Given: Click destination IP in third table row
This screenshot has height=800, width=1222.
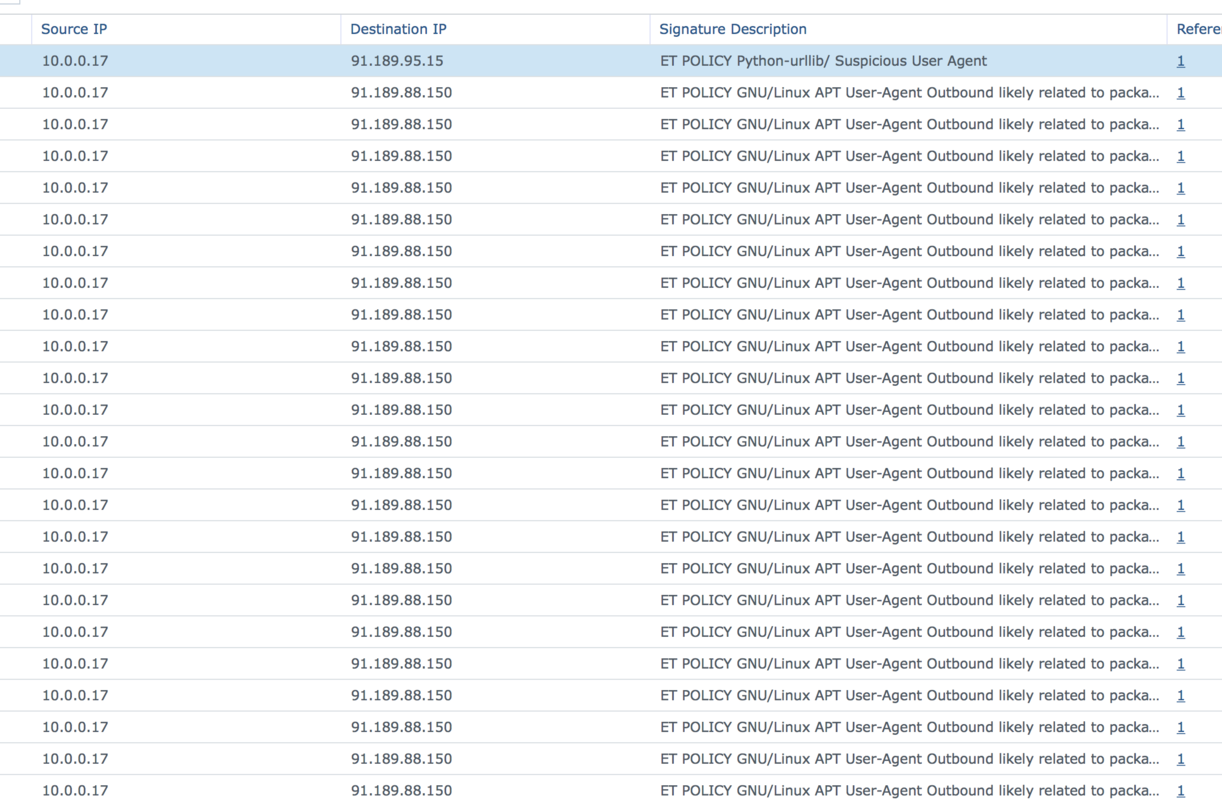Looking at the screenshot, I should pos(401,125).
